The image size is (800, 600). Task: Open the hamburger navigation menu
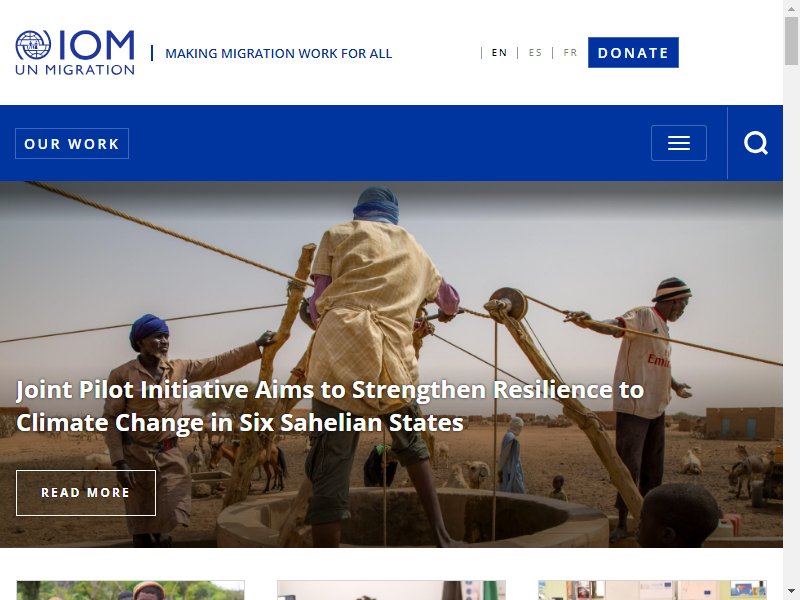click(x=679, y=143)
